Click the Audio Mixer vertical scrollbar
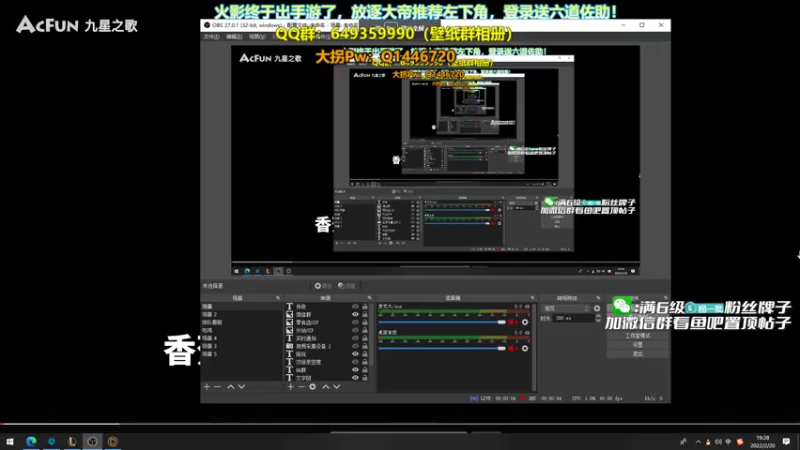 click(534, 347)
